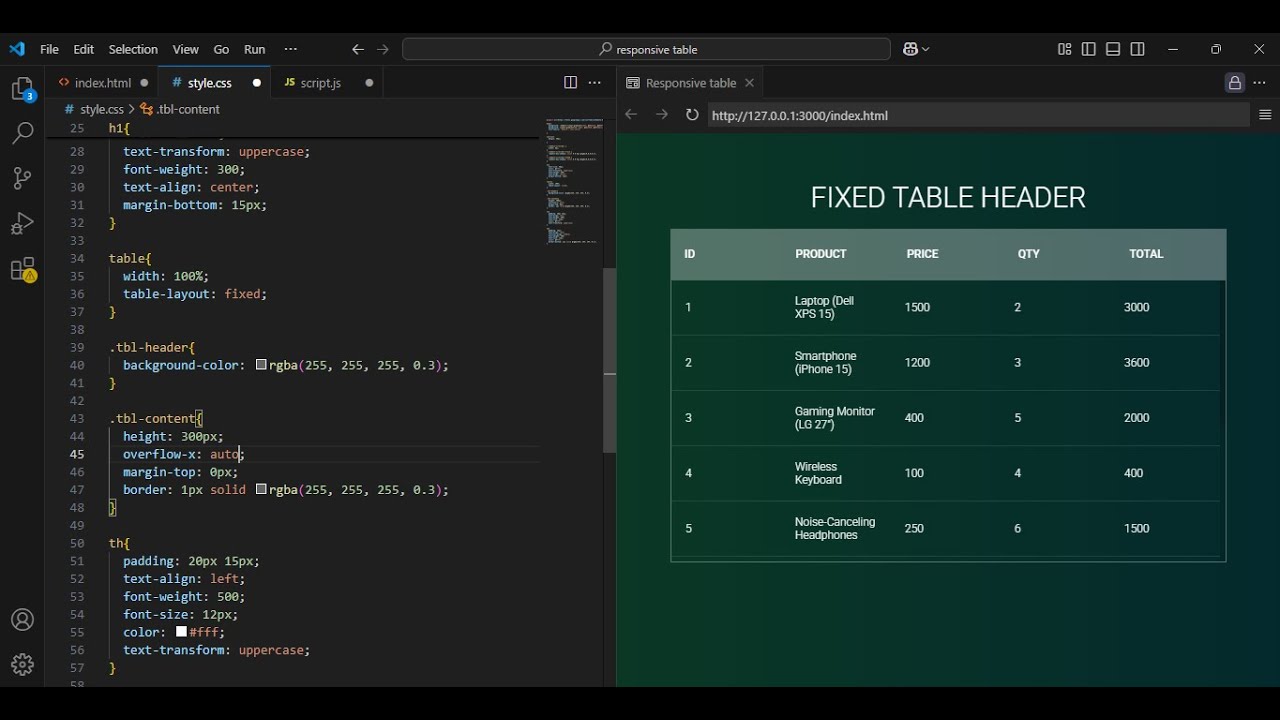Open color picker for .tbl-content border

pos(261,490)
